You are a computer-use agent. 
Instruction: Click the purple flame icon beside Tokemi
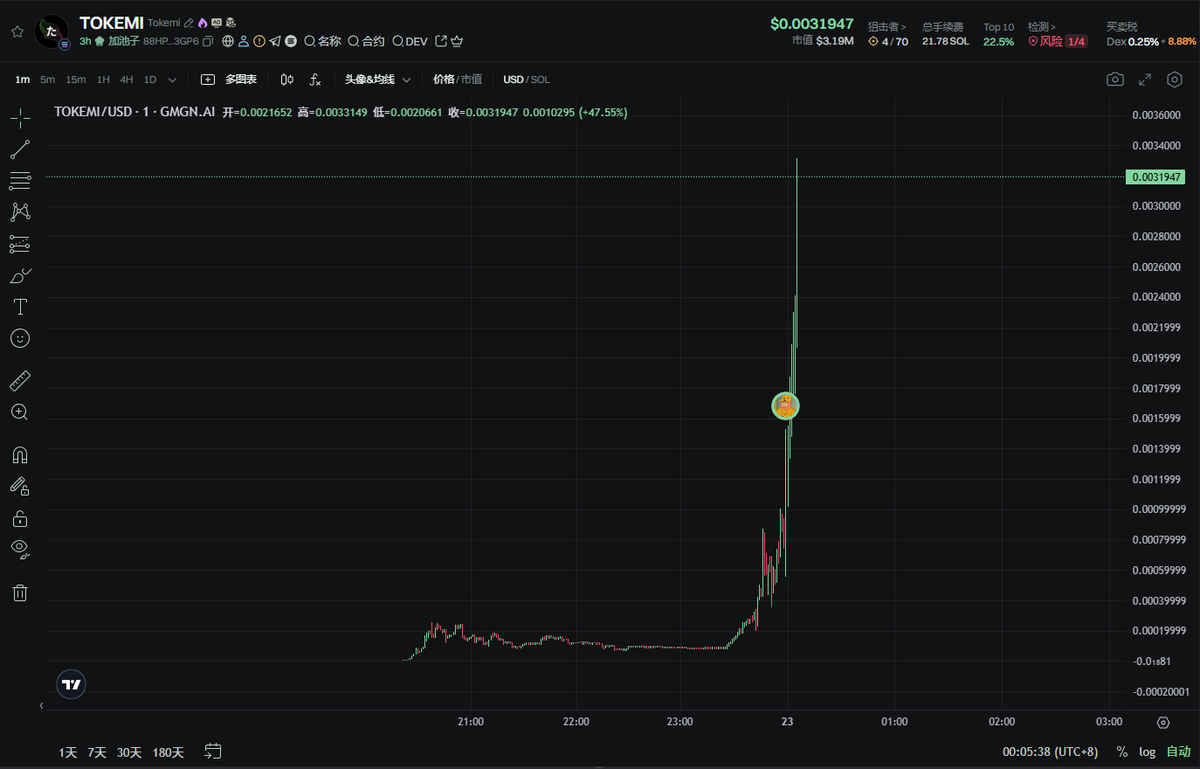click(202, 22)
